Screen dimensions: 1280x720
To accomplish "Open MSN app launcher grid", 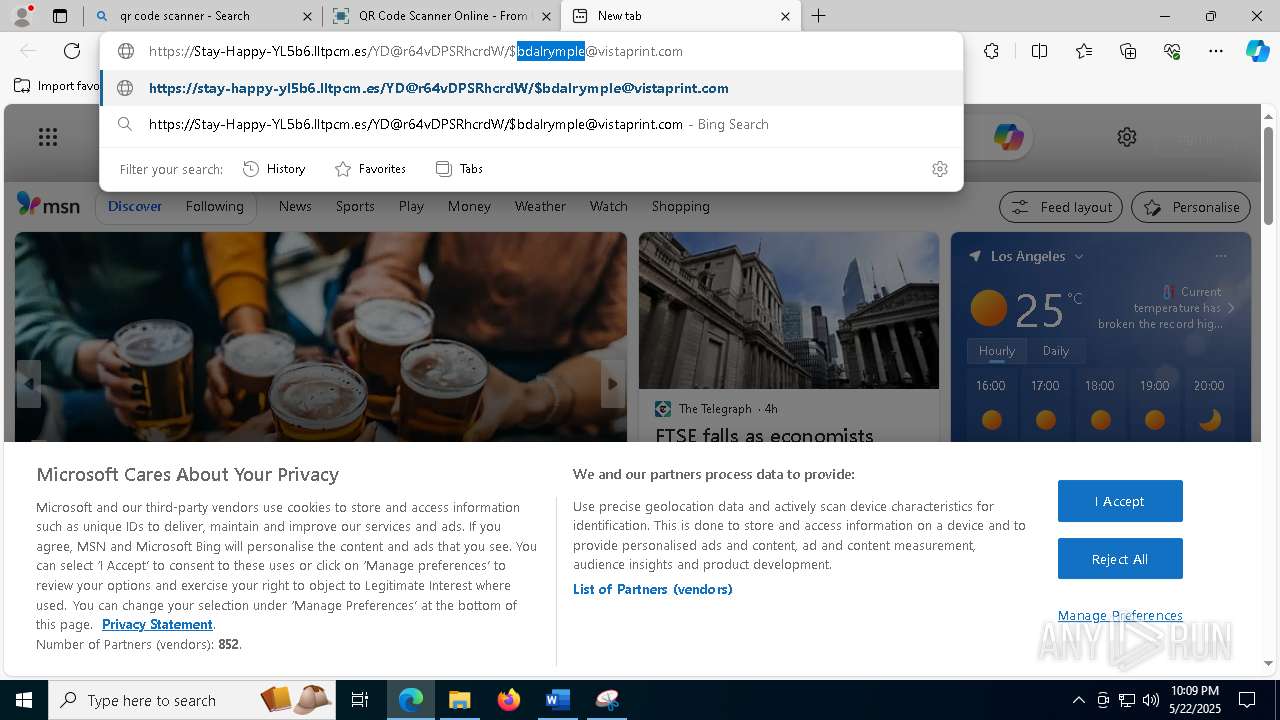I will coord(48,137).
